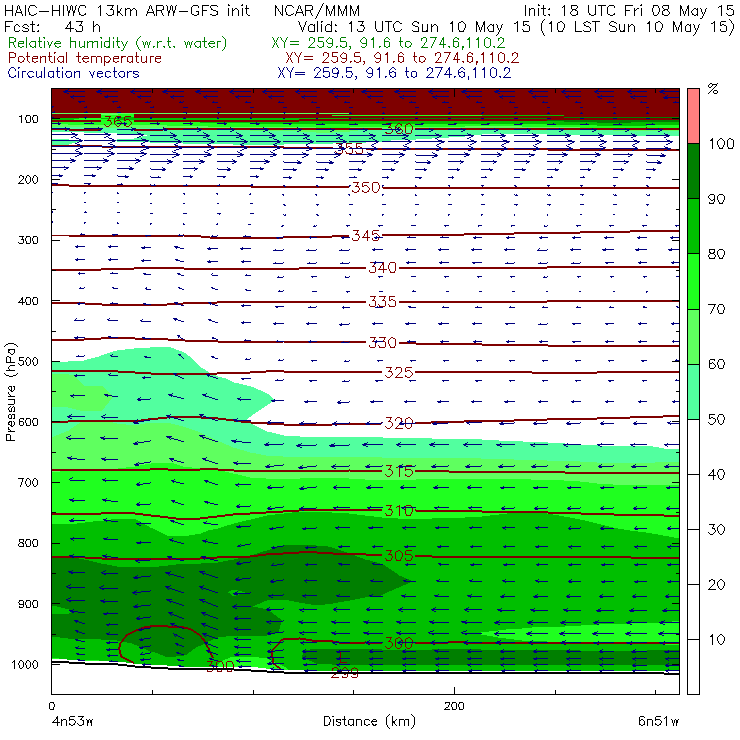Click the pink above-100% colorbar swatch
Screen dimensions: 740x740
tap(693, 116)
